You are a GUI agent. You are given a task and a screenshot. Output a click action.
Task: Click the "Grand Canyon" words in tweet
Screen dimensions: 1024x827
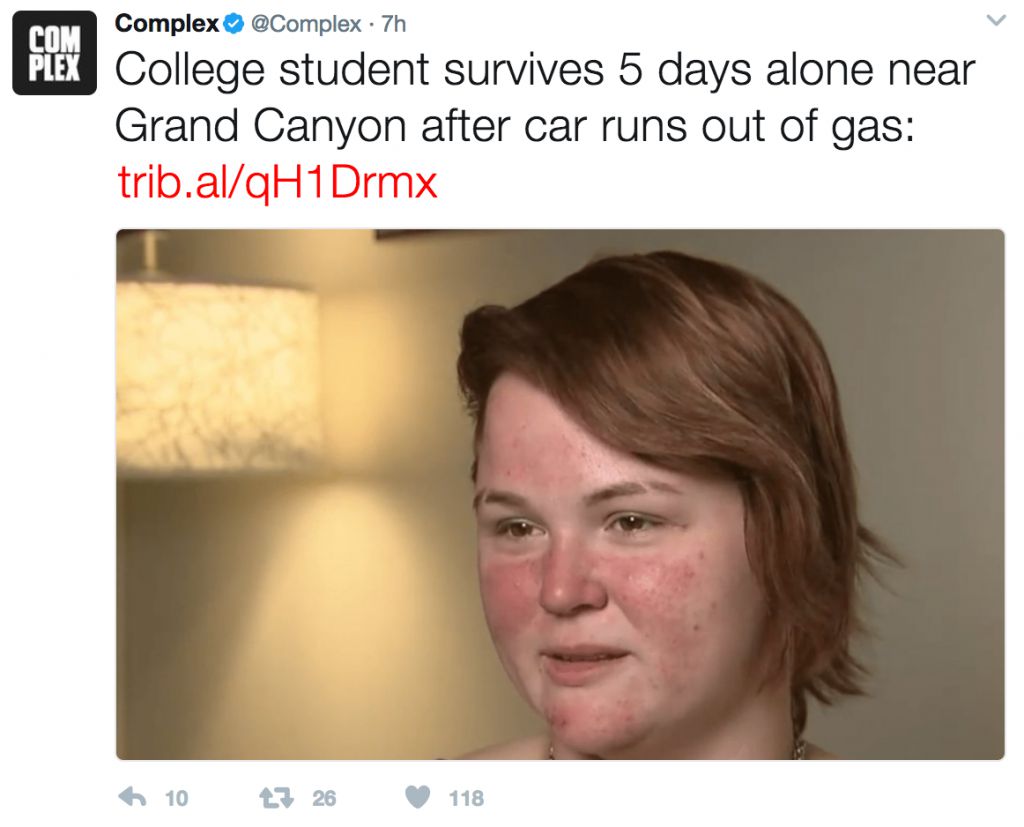click(261, 125)
